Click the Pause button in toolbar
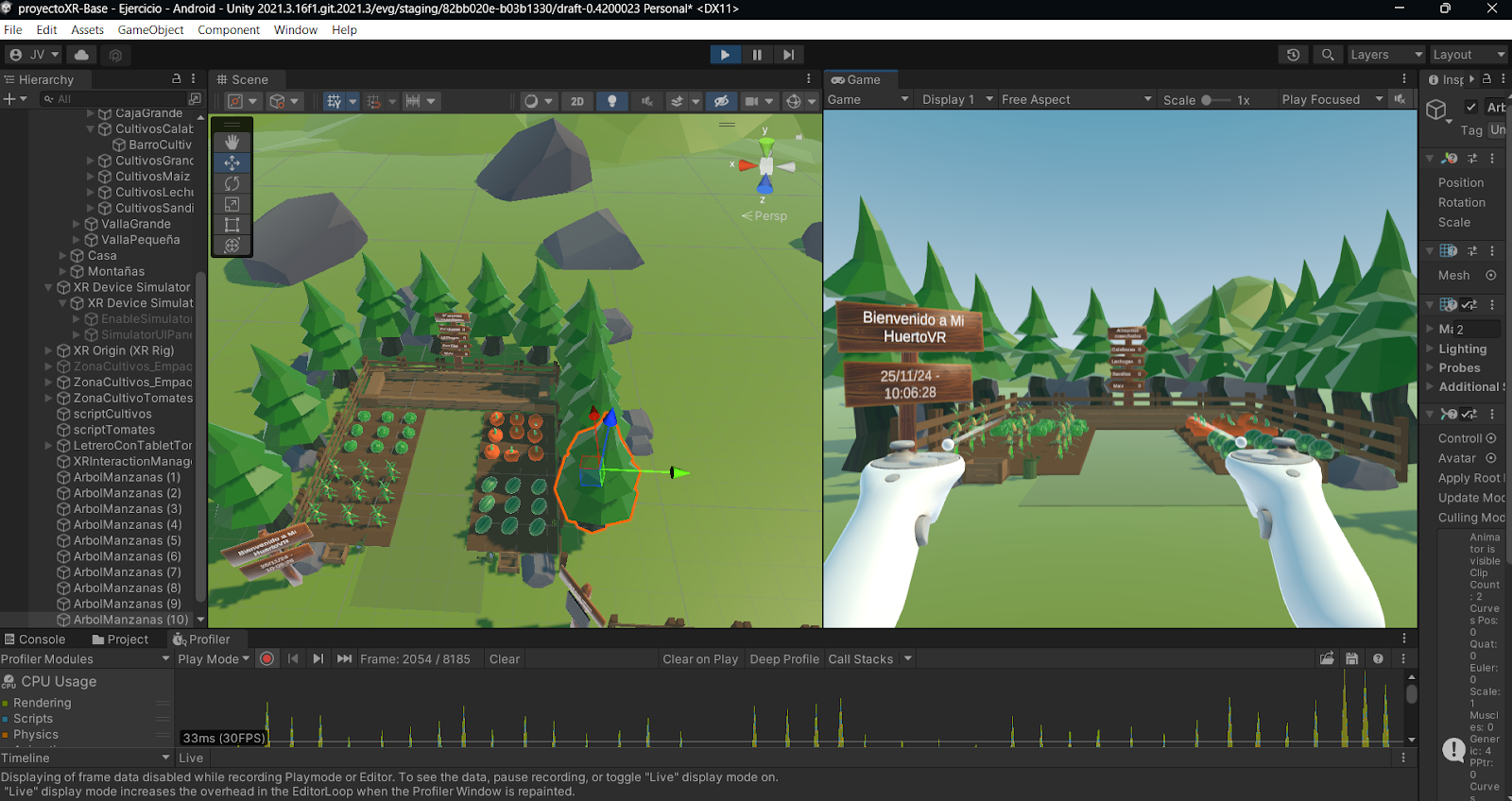Screen dimensions: 1512x801 [757, 55]
